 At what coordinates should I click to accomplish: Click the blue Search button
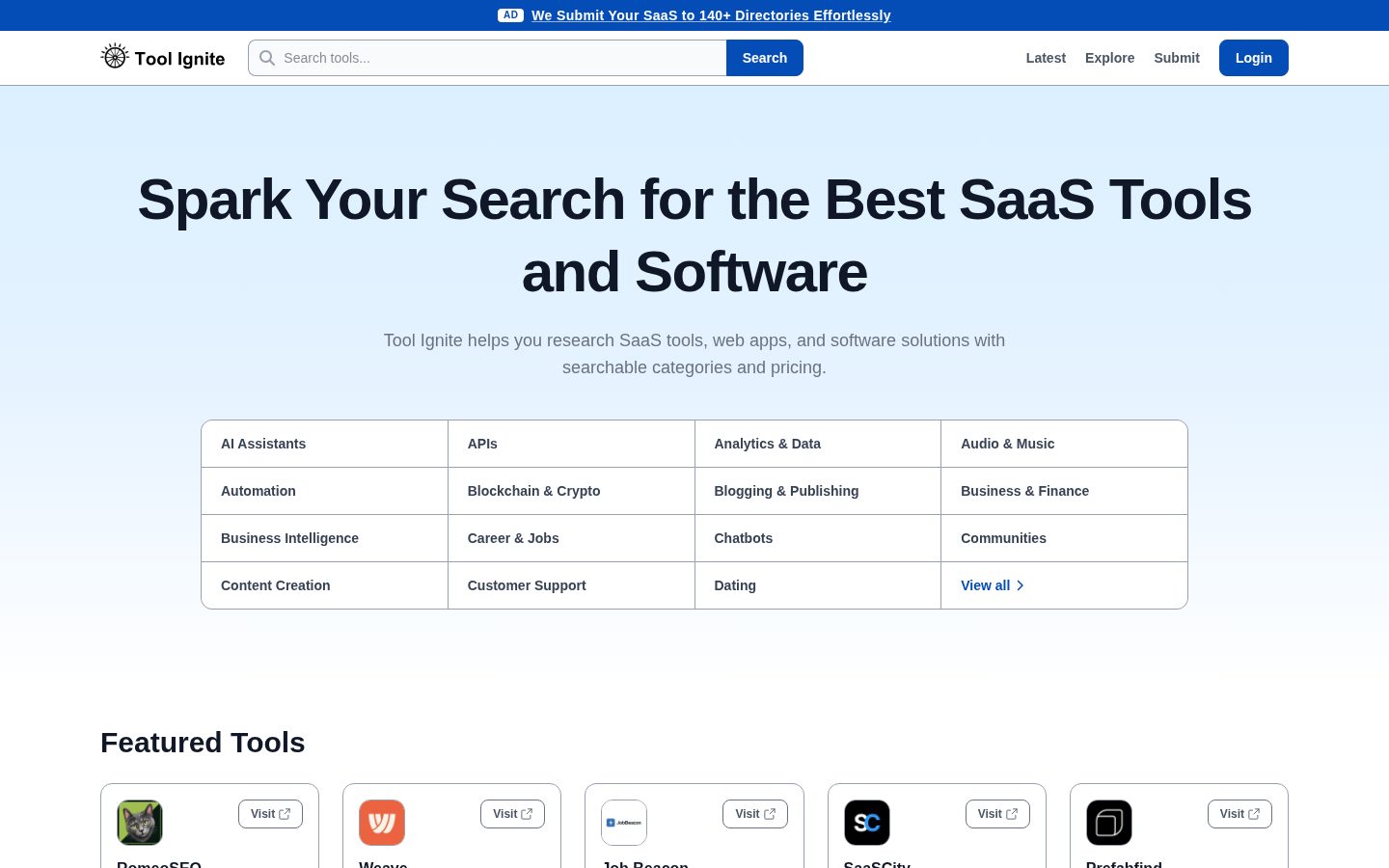pos(765,58)
